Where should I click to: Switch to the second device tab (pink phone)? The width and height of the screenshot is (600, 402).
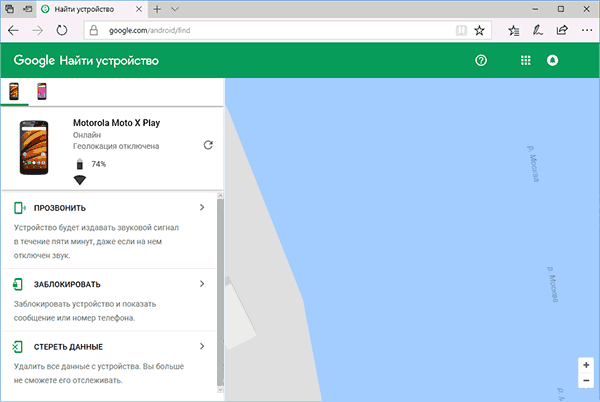tap(42, 92)
